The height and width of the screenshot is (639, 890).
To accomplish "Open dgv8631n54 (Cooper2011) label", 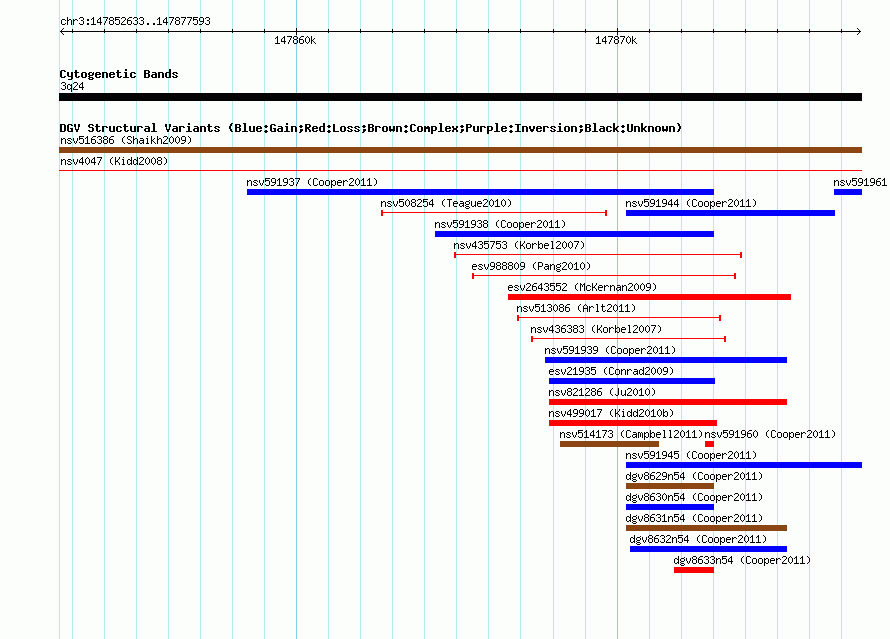I will (694, 518).
